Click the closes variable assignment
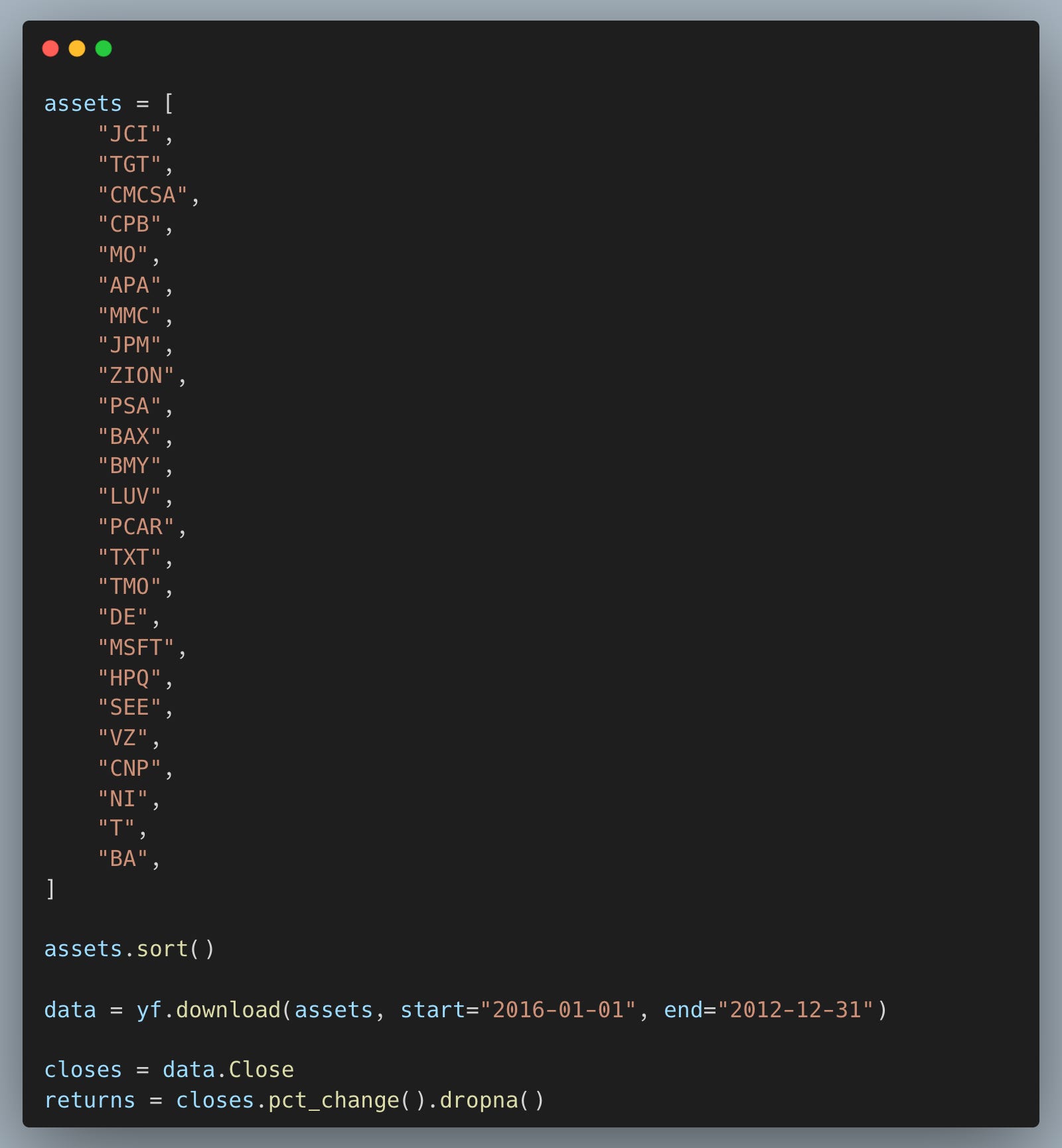The height and width of the screenshot is (1148, 1062). pos(83,1070)
